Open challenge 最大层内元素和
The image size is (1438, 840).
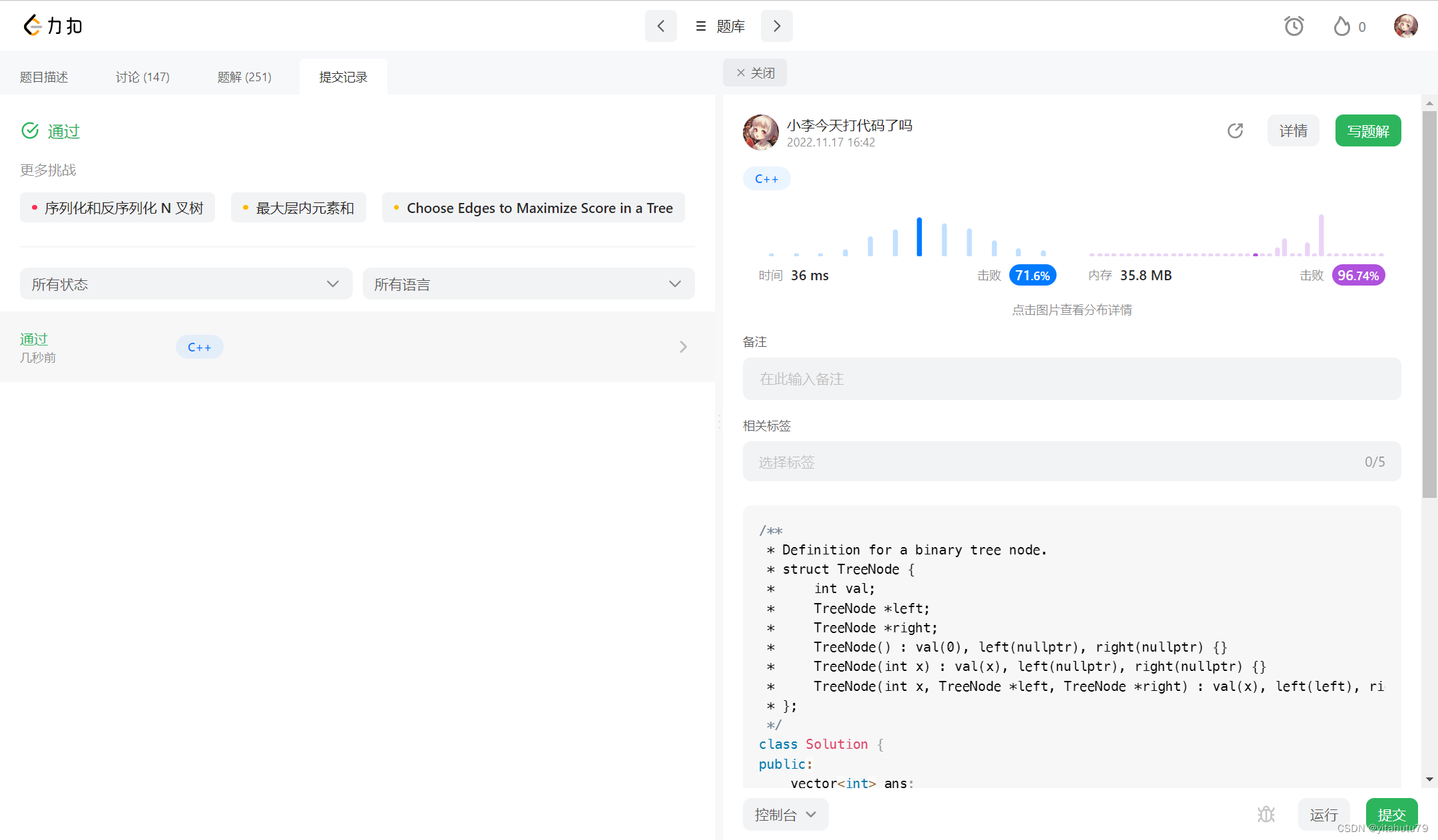click(x=298, y=208)
